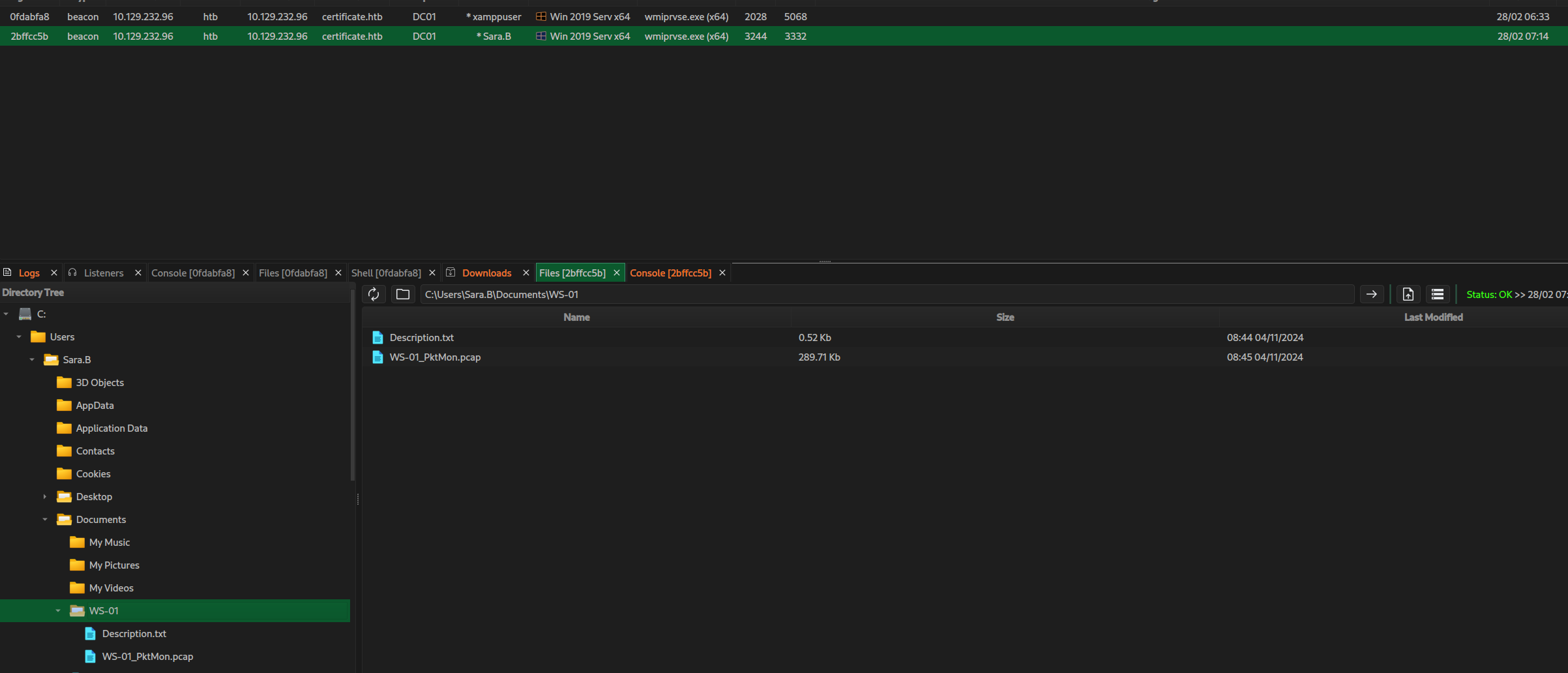Click the 289.71 Kb size cell
This screenshot has width=1568, height=673.
pyautogui.click(x=819, y=357)
